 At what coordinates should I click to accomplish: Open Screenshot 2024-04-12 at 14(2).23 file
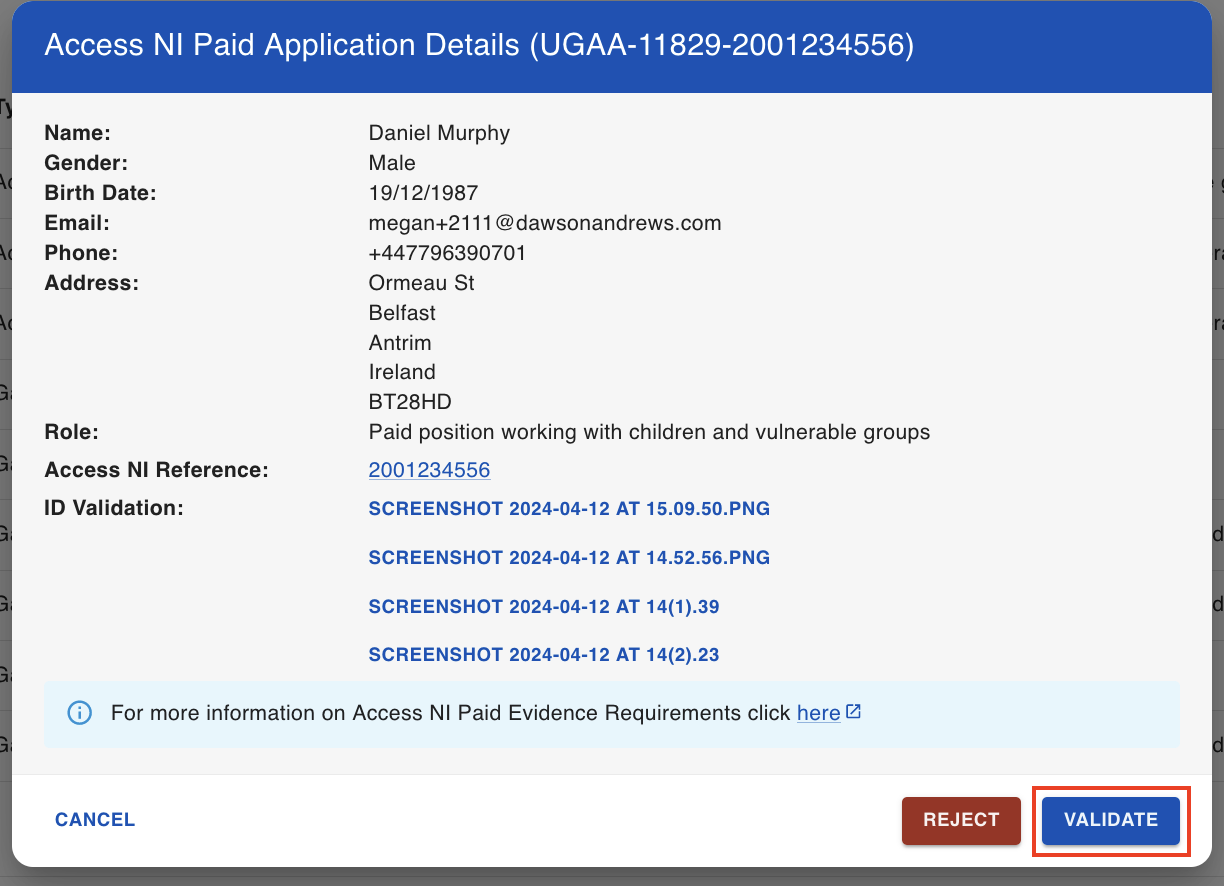544,655
